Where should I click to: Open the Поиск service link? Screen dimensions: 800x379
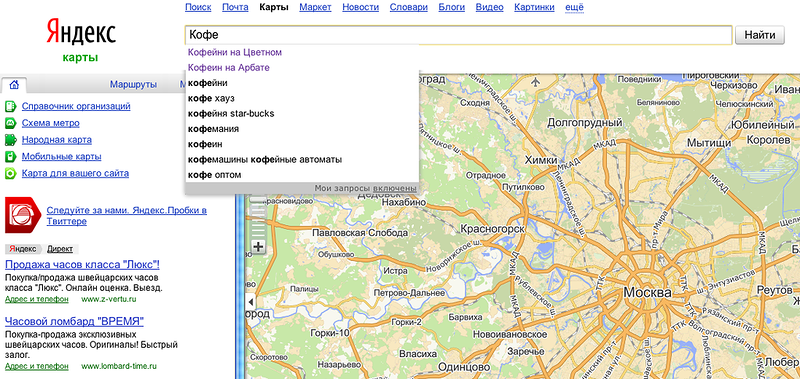198,7
